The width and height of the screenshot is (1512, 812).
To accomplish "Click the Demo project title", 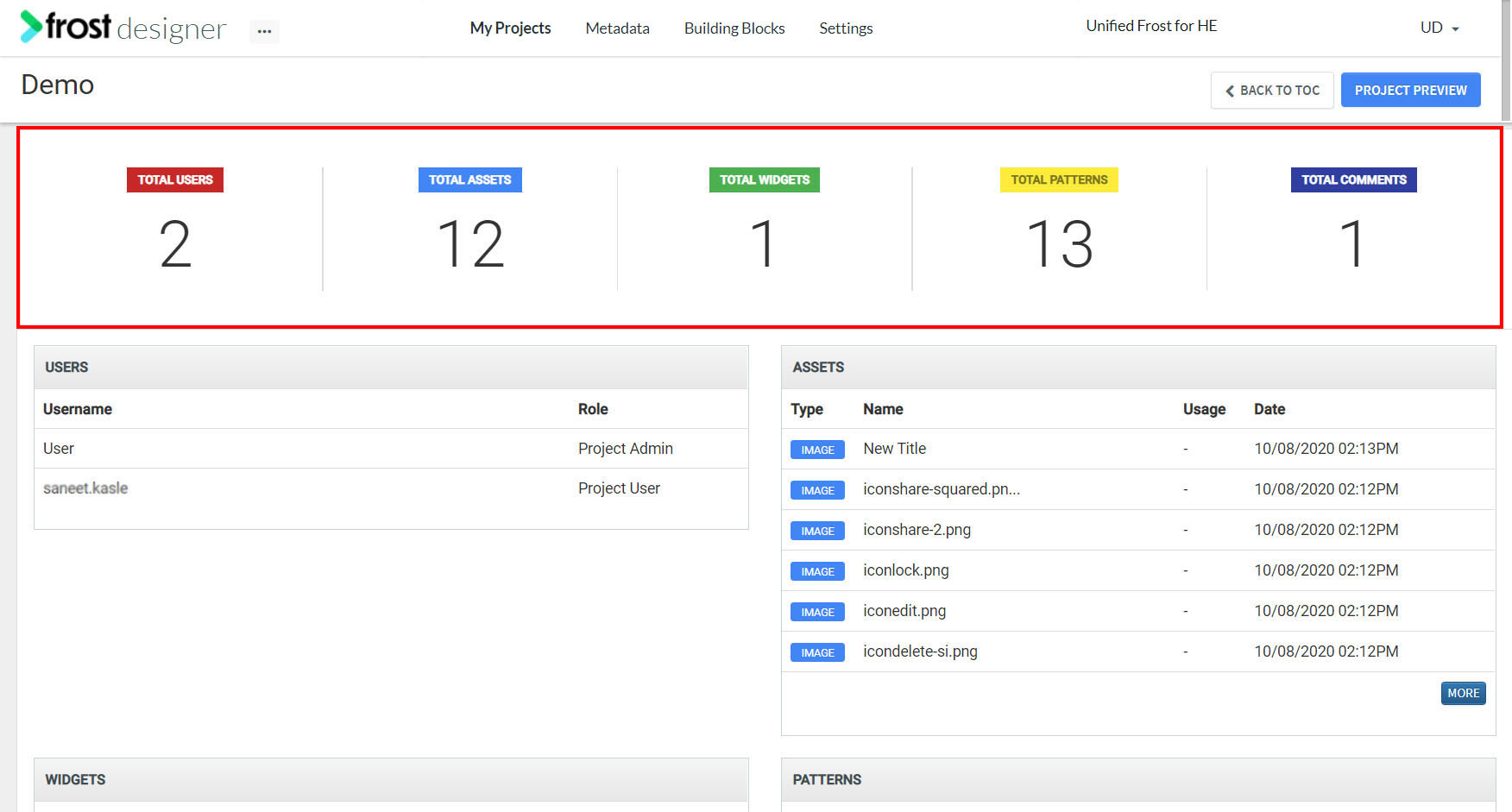I will tap(58, 85).
